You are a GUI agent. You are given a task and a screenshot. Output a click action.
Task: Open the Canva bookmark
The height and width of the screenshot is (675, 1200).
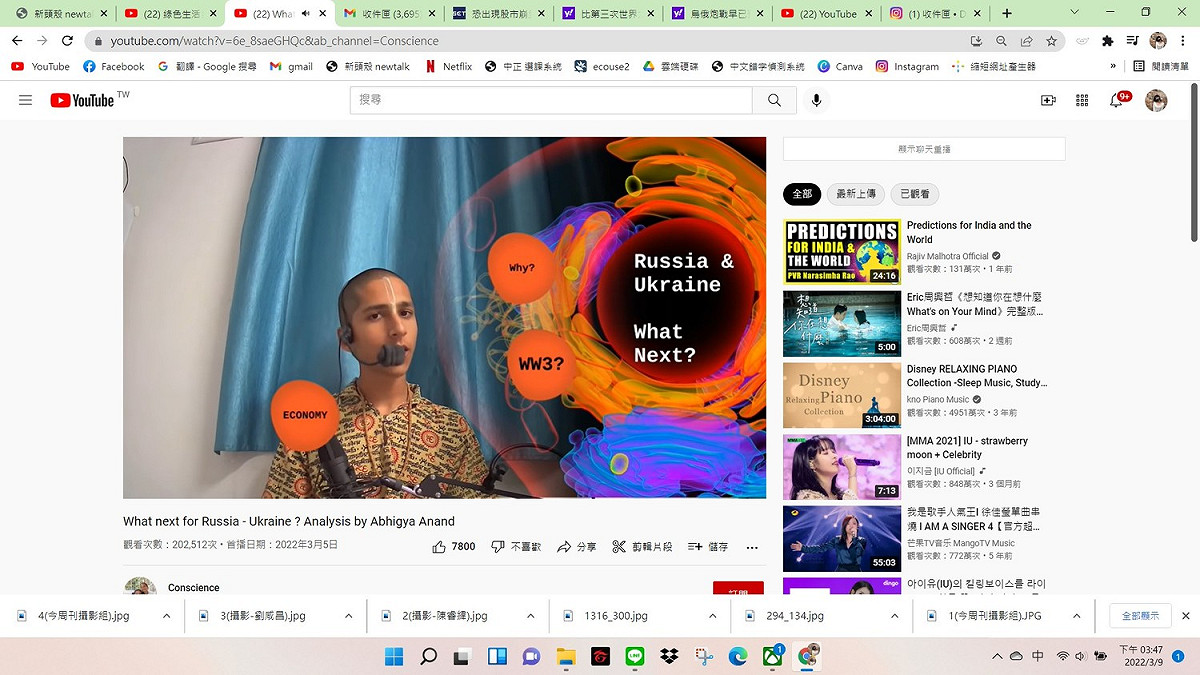840,66
